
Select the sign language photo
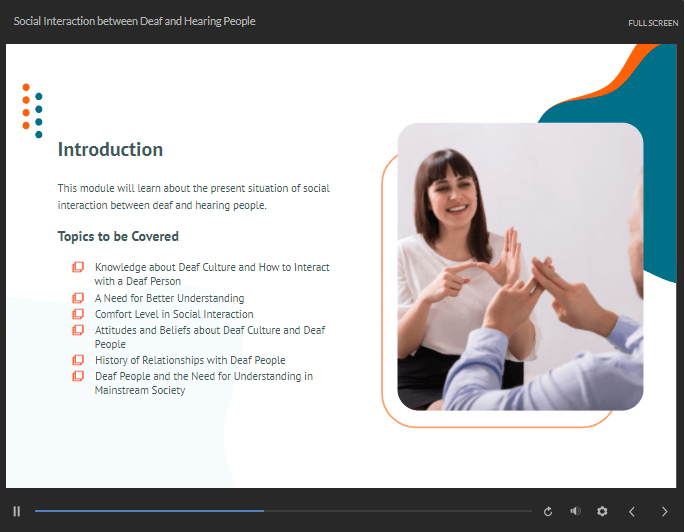coord(520,267)
